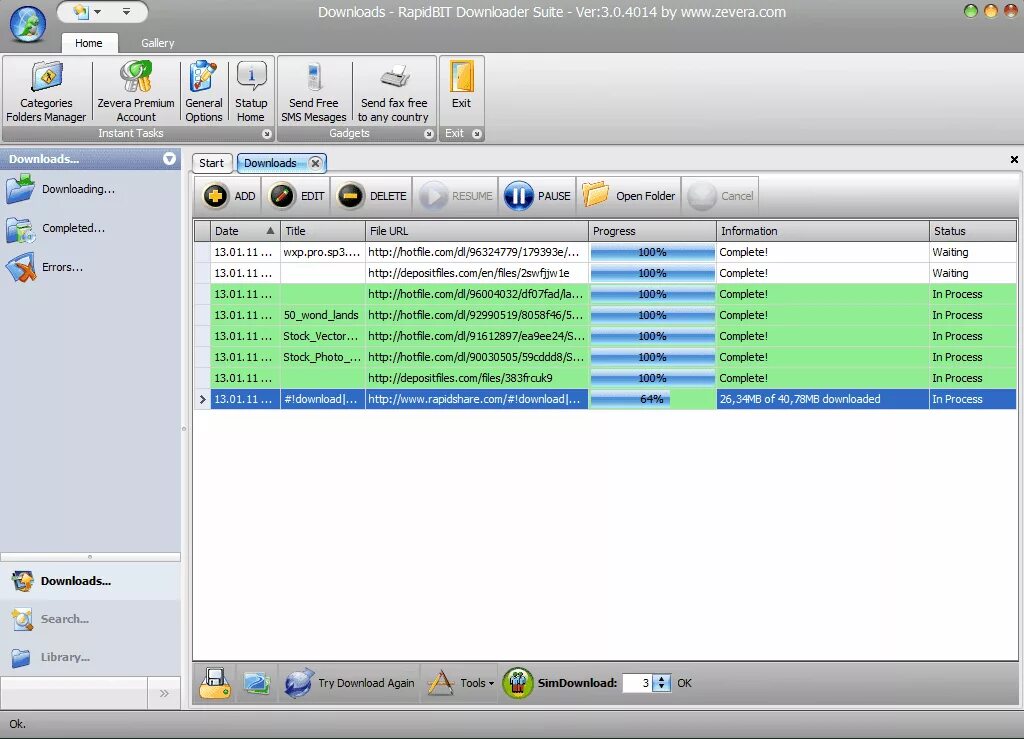Select the Downloads document tab
Image resolution: width=1024 pixels, height=739 pixels.
pos(270,163)
